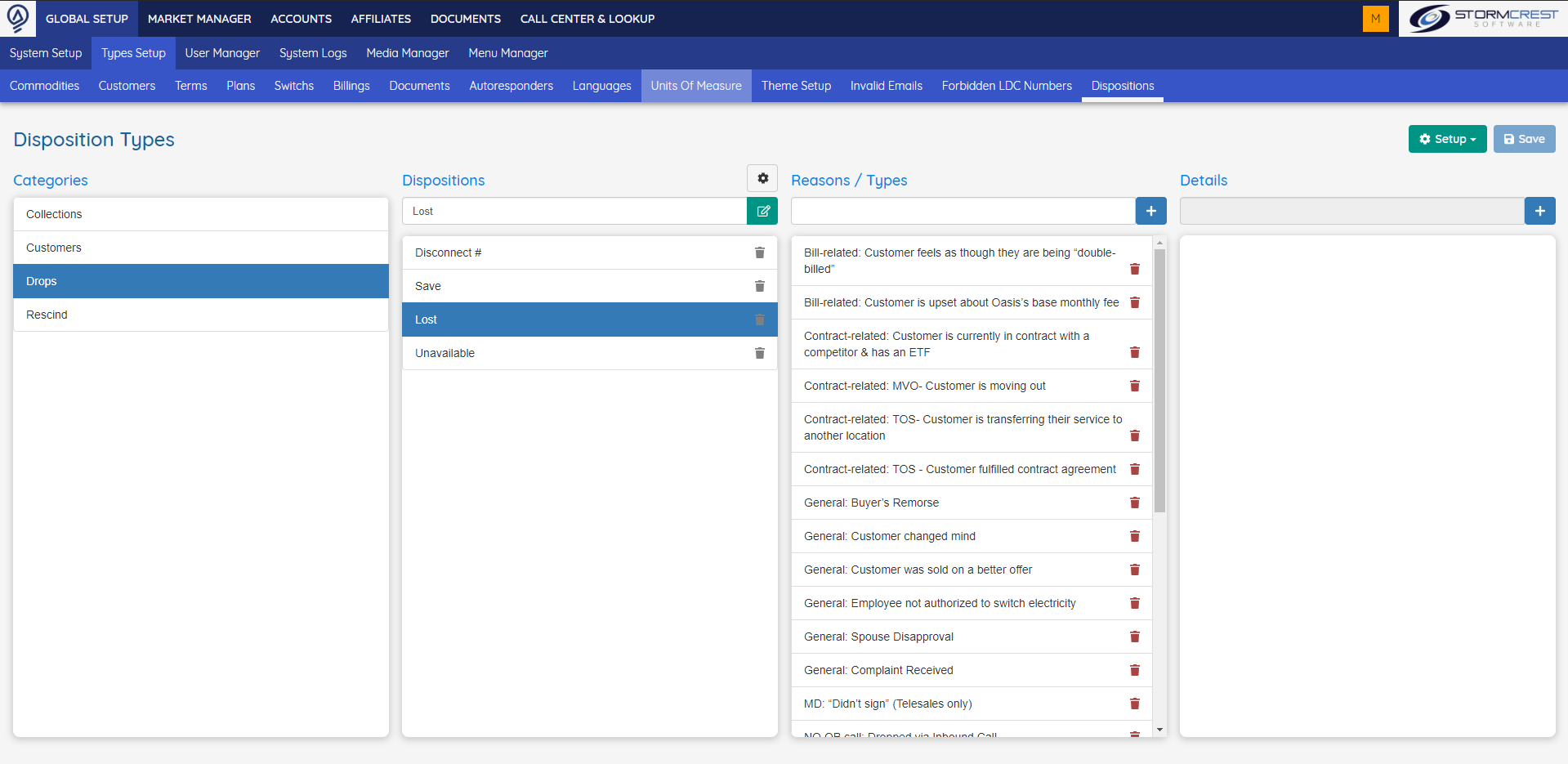Select the Drops category
1568x764 pixels.
201,281
